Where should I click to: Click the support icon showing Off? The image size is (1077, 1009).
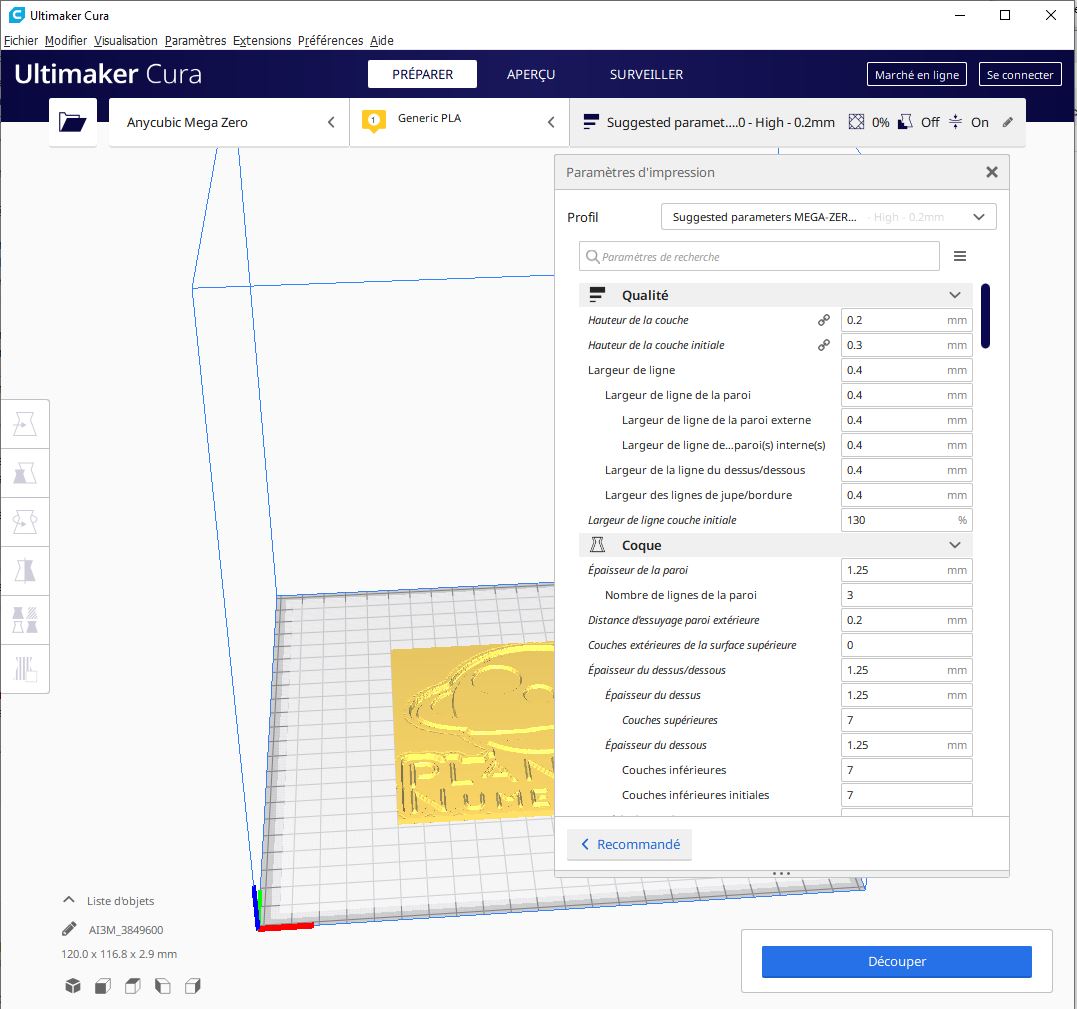[906, 122]
